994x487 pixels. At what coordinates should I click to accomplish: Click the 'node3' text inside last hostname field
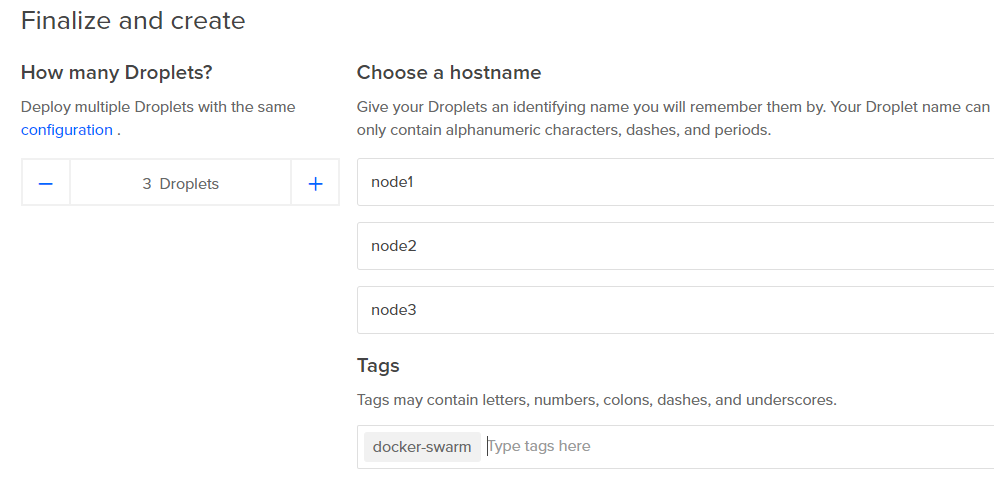coord(393,310)
